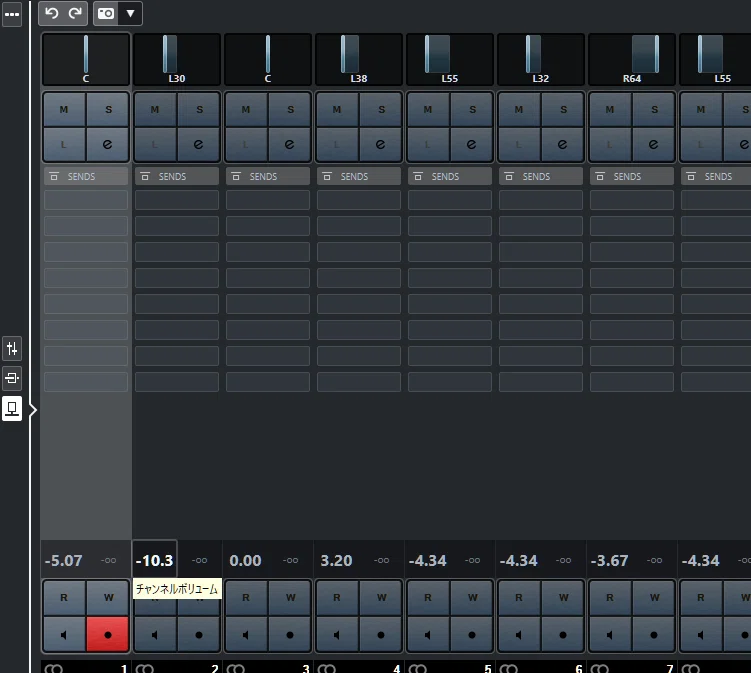
Task: Toggle Listen (L) on channel 1
Action: click(x=64, y=144)
